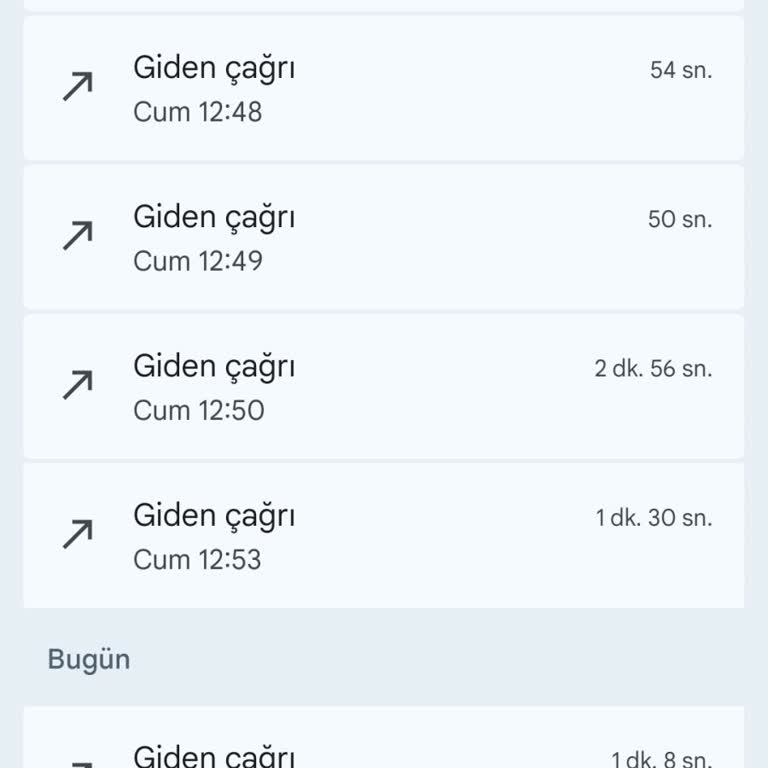Click the outgoing arrow icon at Cum 12:48
Viewport: 768px width, 768px height.
(77, 88)
